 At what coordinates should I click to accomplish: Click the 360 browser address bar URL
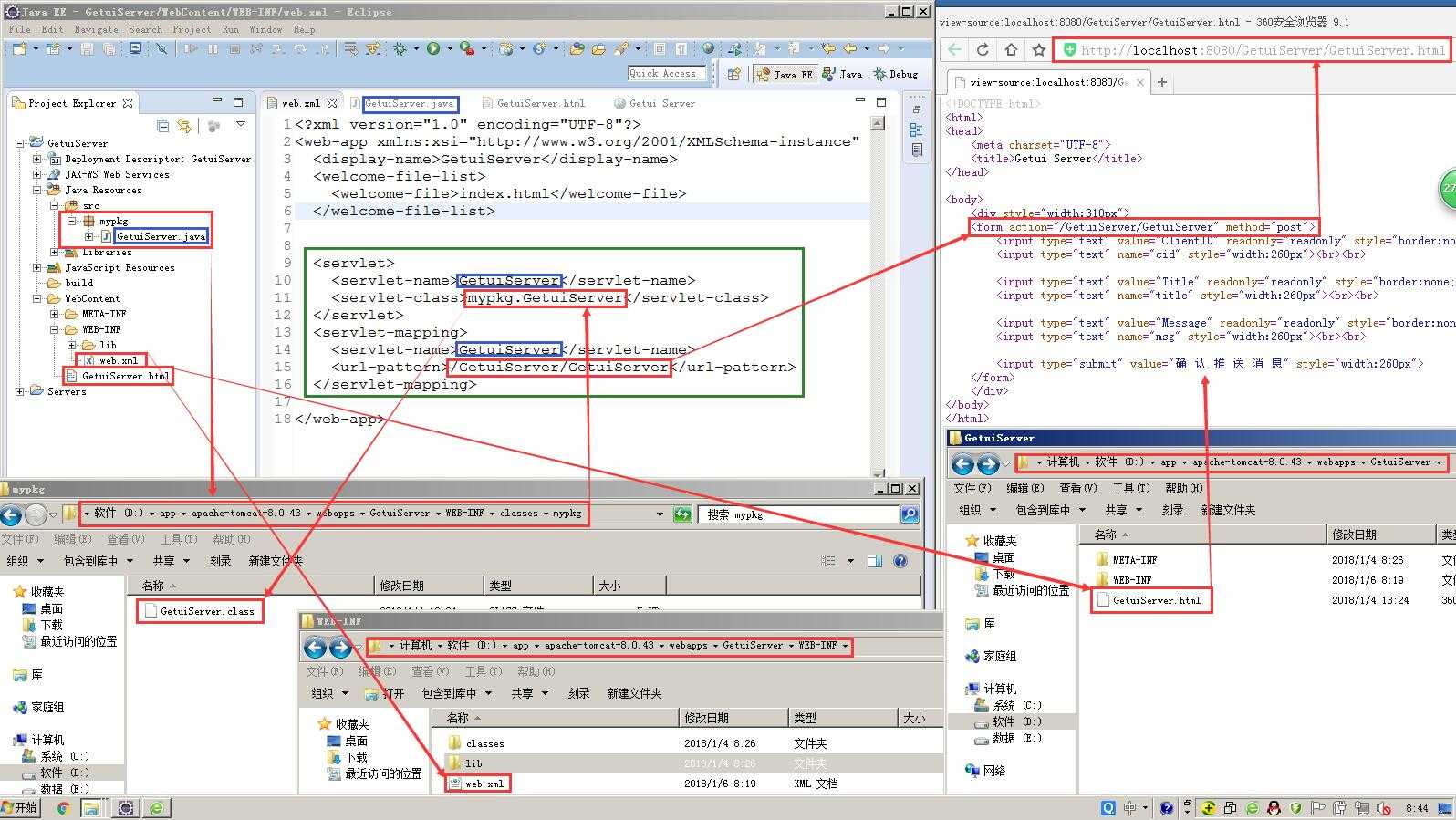[1263, 50]
